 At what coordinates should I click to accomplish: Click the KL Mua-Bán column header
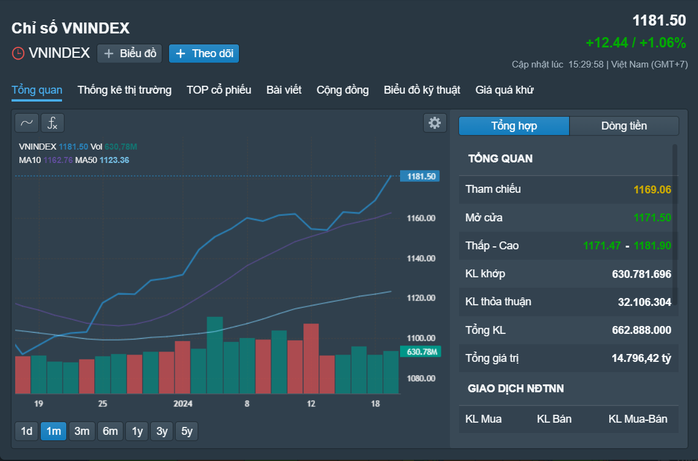point(638,419)
